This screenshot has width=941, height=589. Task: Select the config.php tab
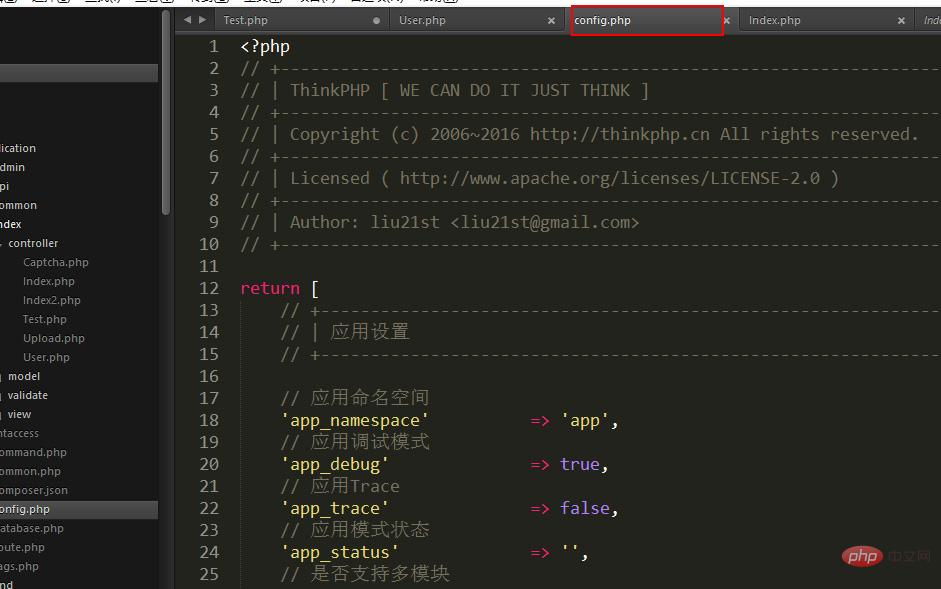pyautogui.click(x=647, y=20)
